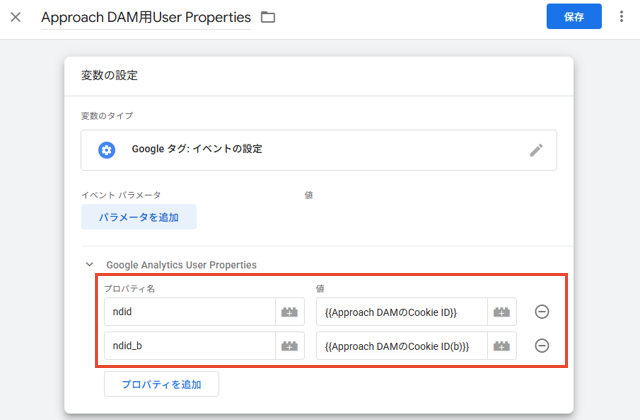Remove the ndid property row

point(542,312)
